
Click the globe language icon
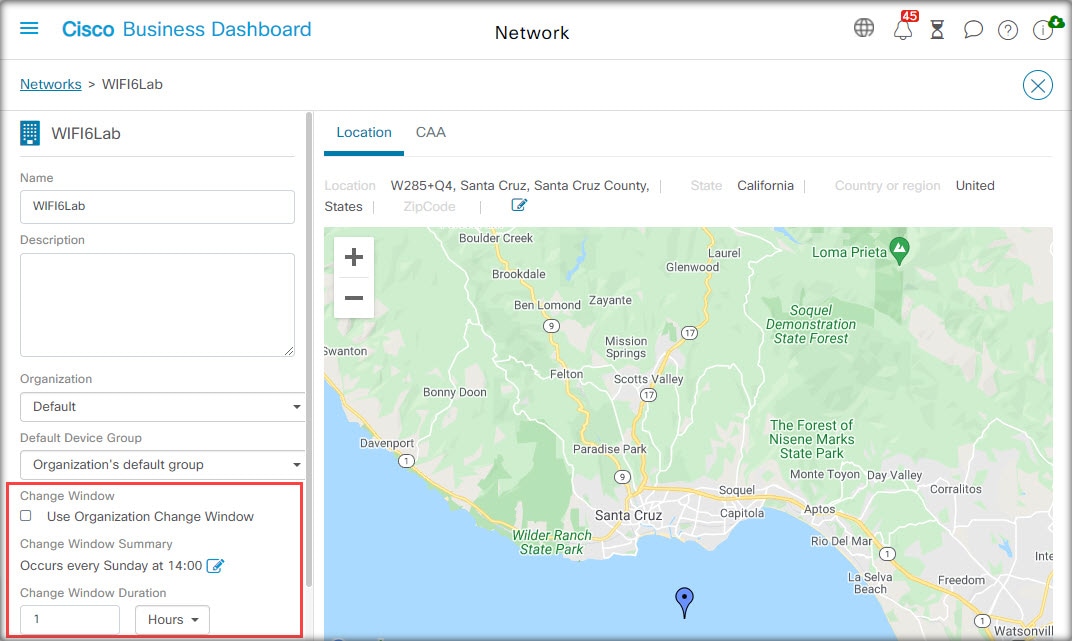click(x=863, y=28)
